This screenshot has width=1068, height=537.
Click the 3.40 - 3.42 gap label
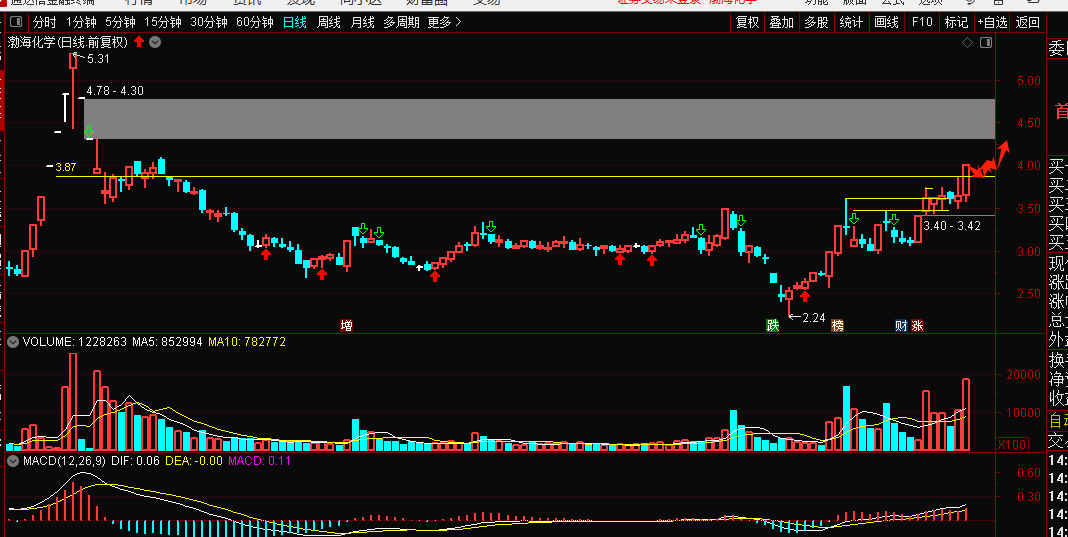pos(952,226)
